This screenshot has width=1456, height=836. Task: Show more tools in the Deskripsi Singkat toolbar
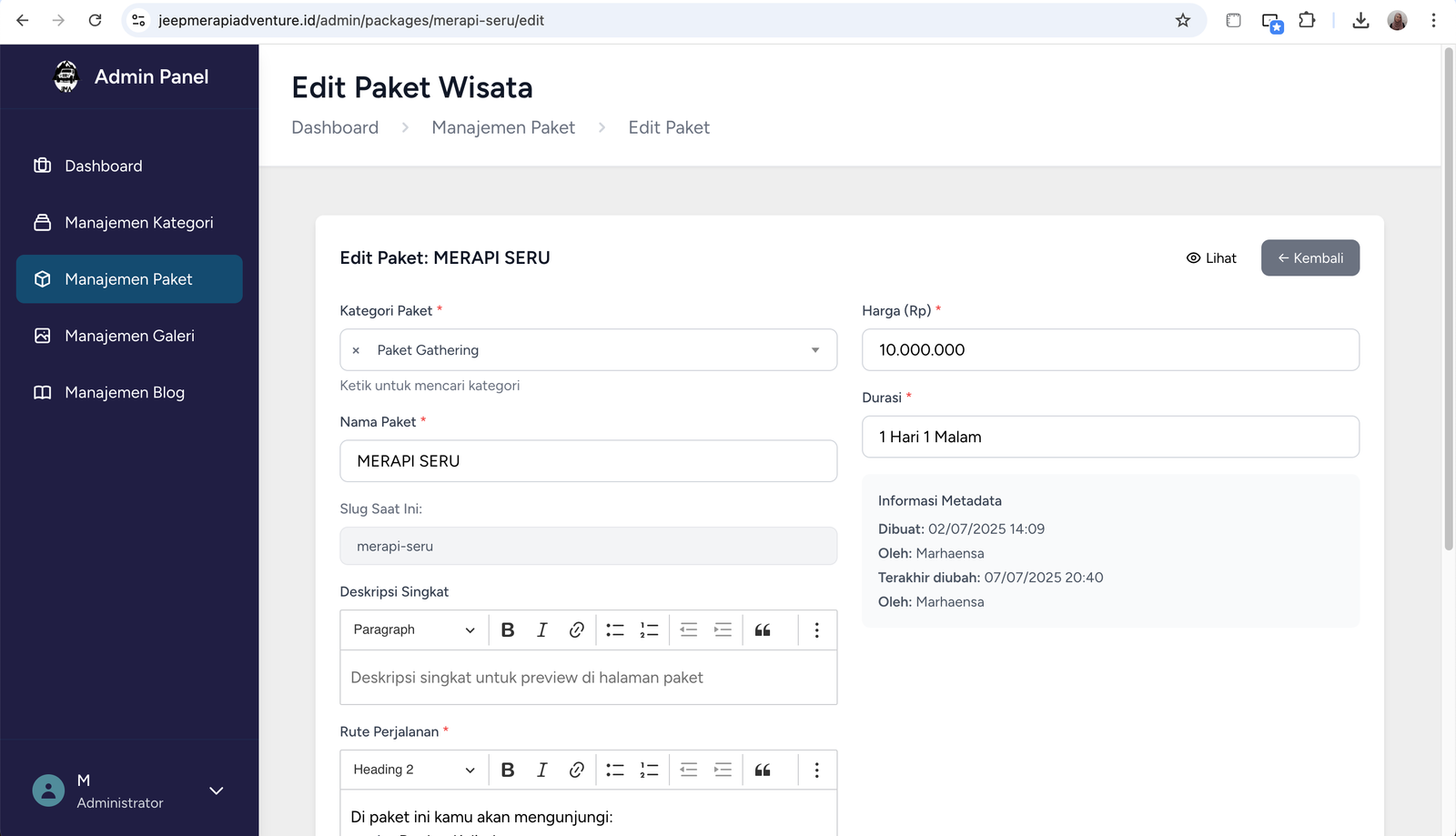tap(816, 630)
